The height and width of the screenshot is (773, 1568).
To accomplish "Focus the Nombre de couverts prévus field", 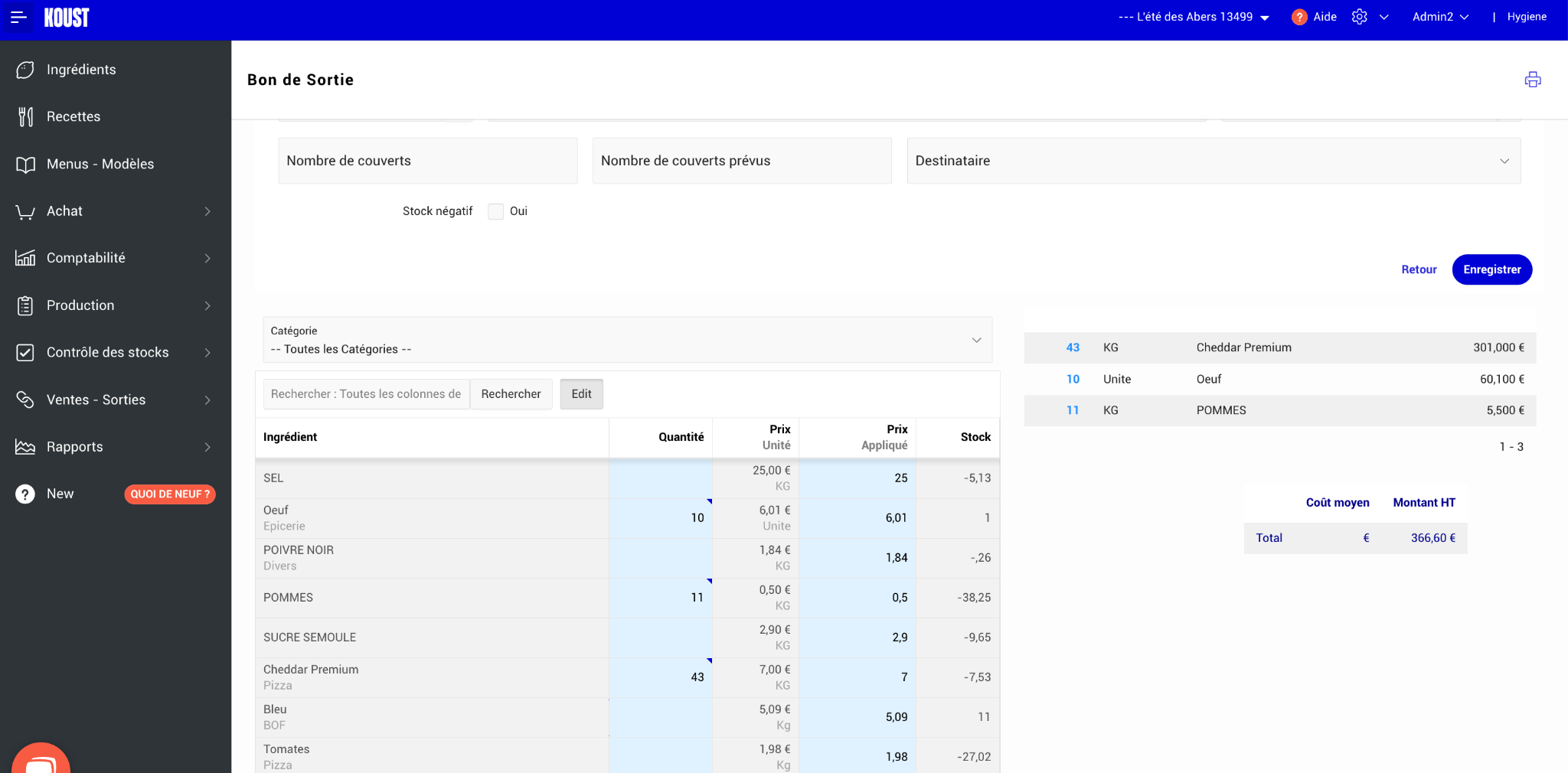I will 742,161.
